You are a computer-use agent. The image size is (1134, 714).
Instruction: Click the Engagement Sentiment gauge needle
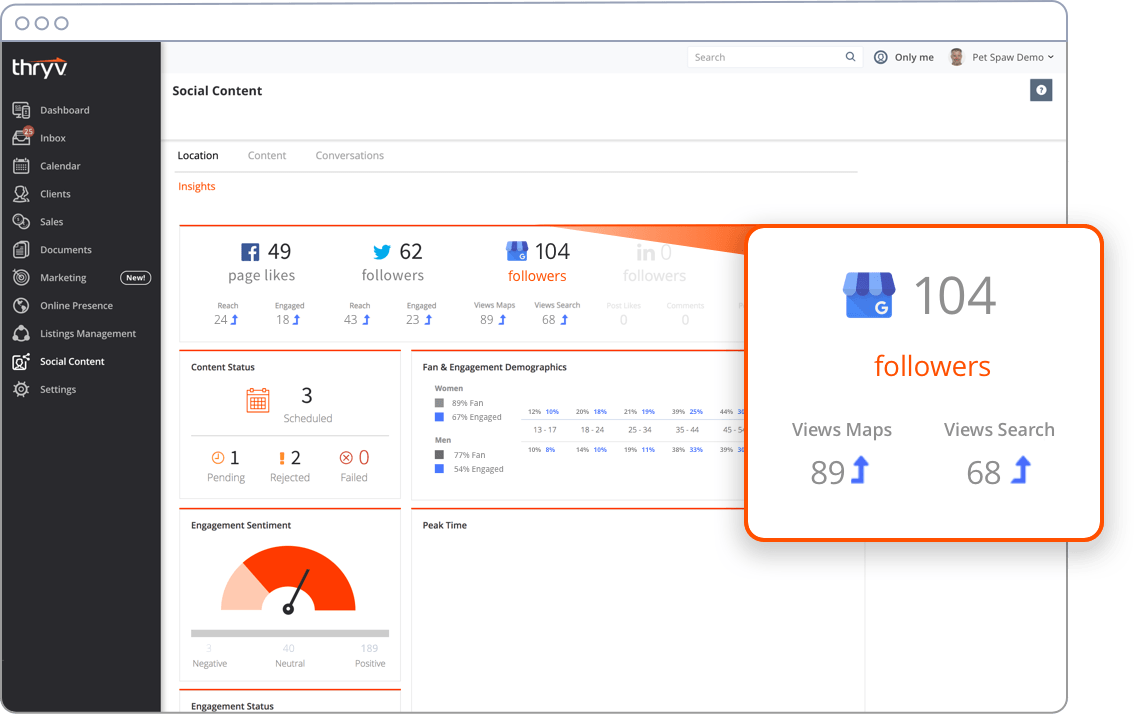click(x=297, y=591)
